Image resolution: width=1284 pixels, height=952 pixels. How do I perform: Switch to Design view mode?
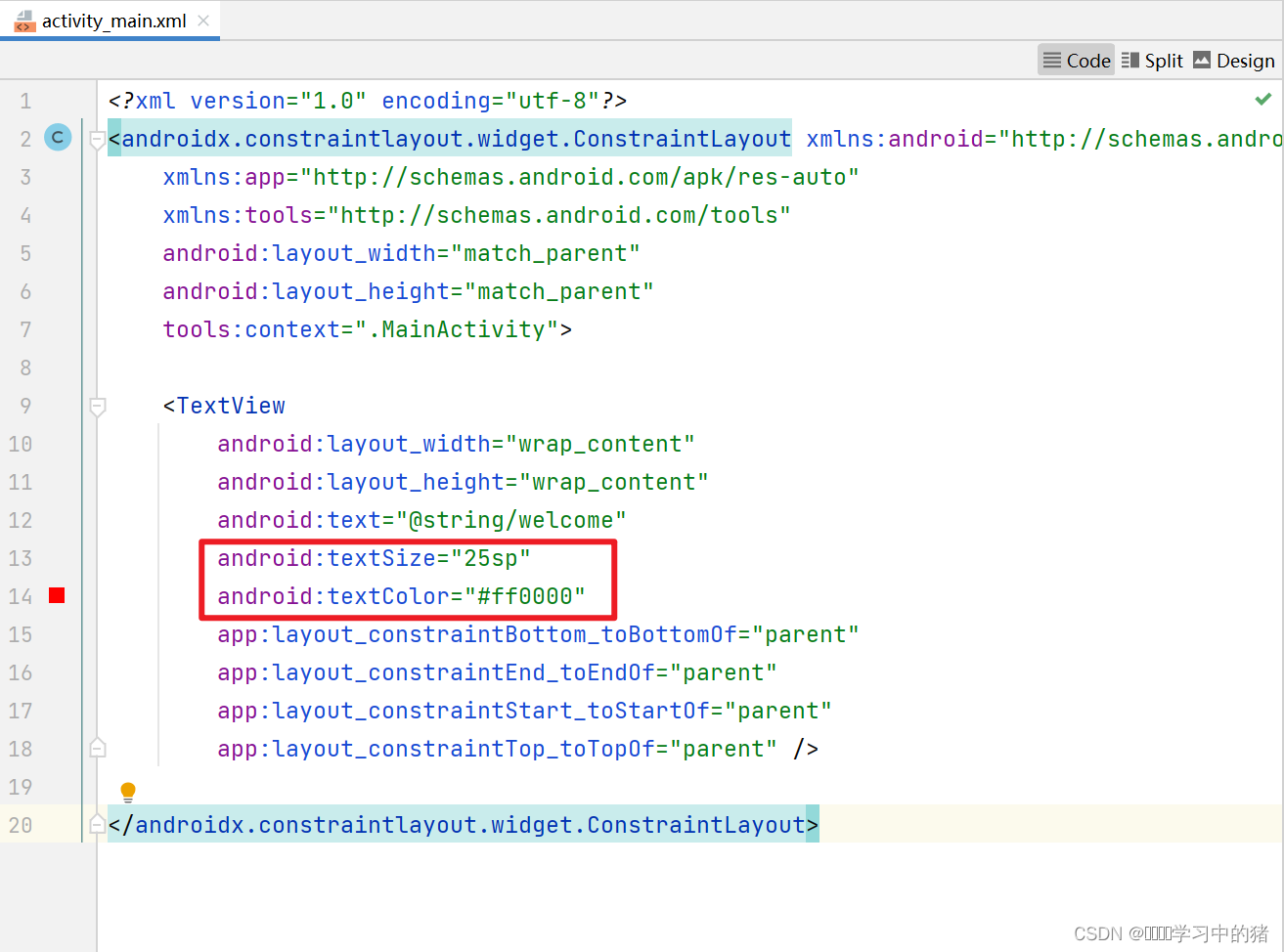click(1234, 61)
